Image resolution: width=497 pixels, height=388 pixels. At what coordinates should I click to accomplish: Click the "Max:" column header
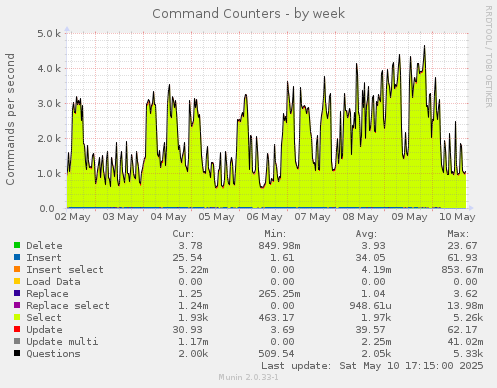(458, 234)
